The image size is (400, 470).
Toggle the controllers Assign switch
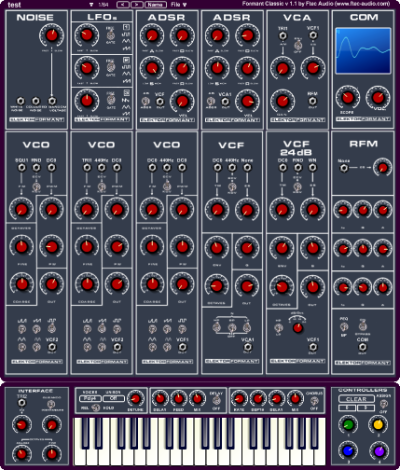384,404
